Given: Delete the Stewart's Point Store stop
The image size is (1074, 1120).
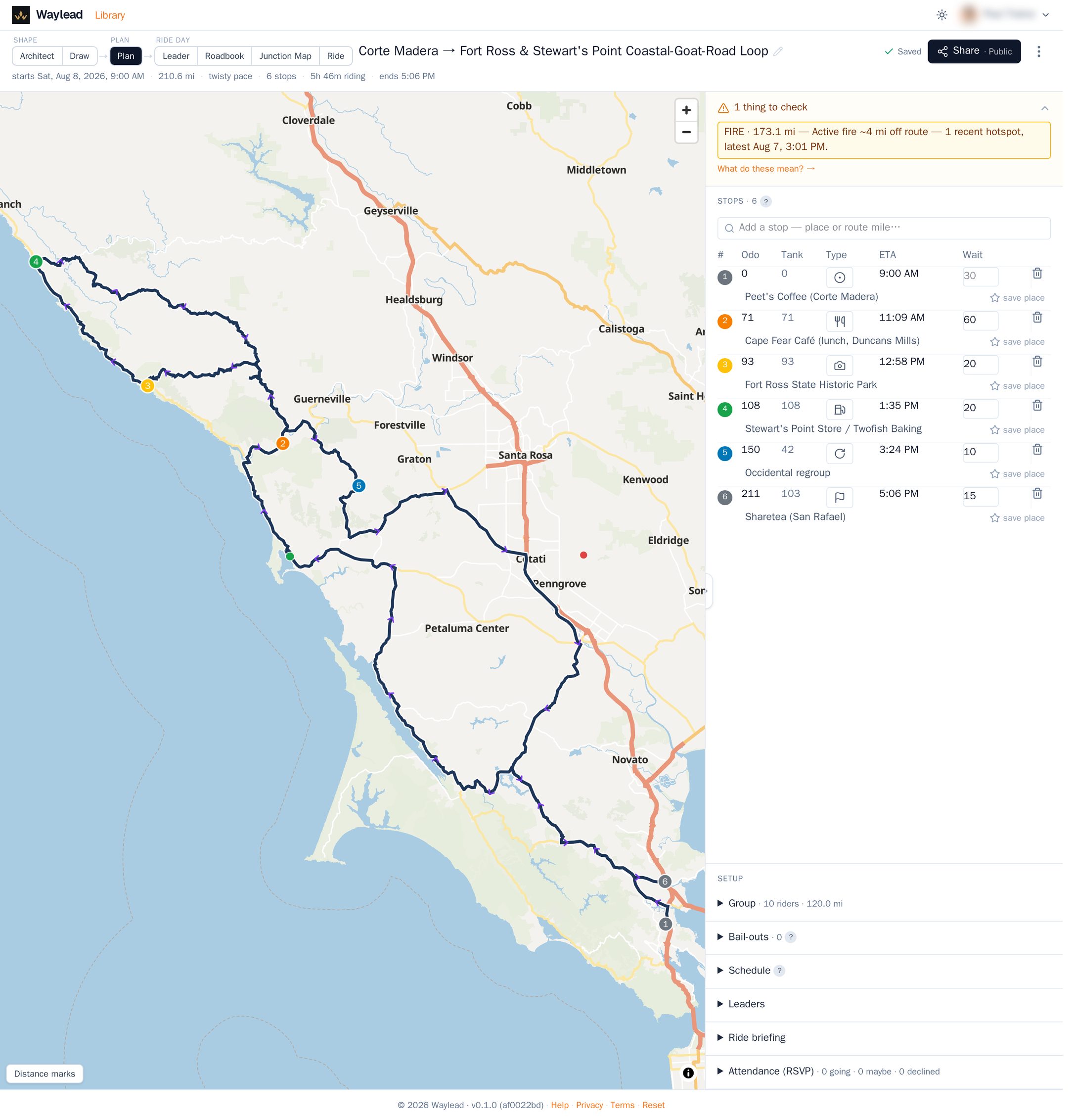Looking at the screenshot, I should pyautogui.click(x=1037, y=406).
